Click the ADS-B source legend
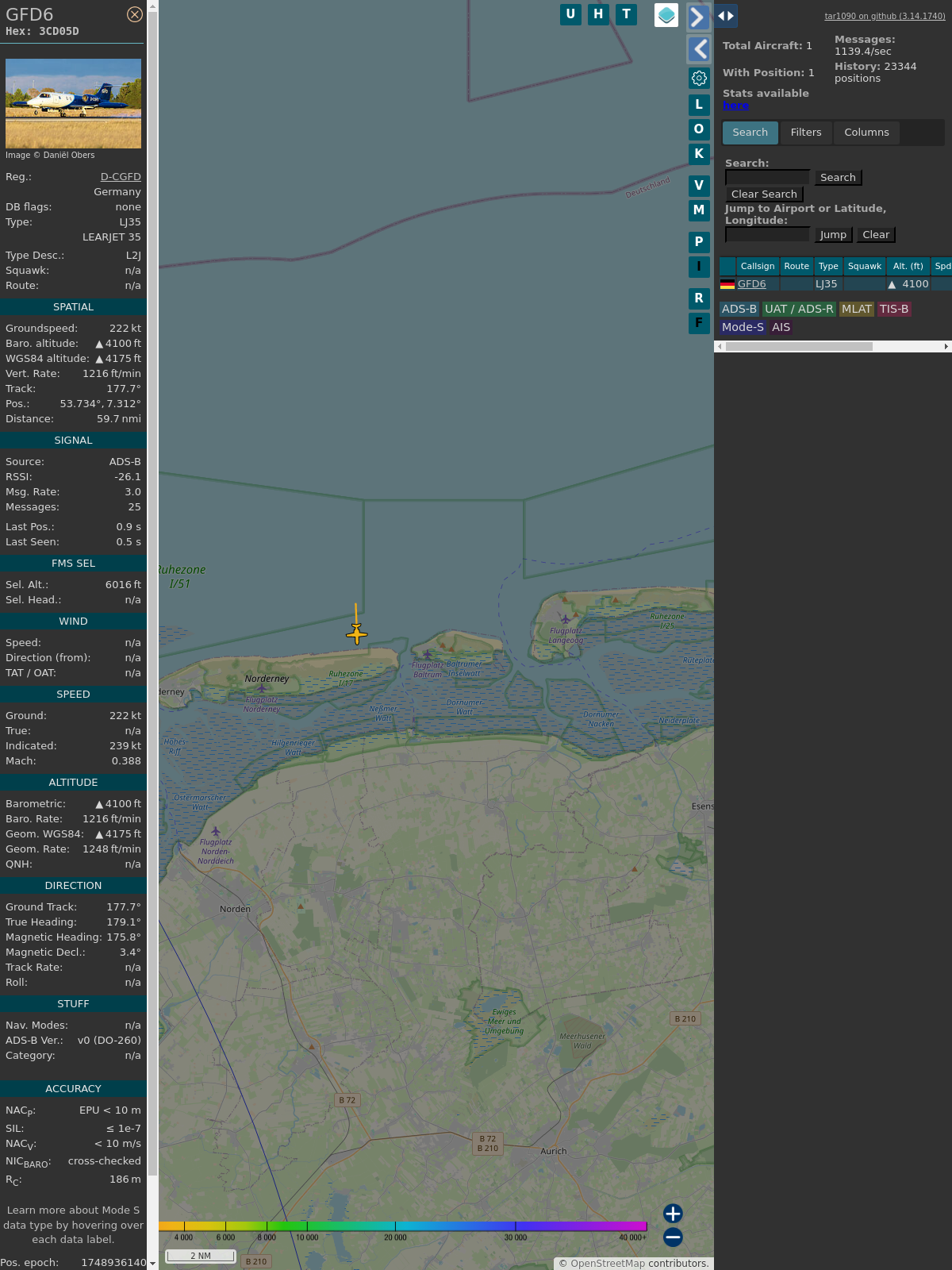 pos(739,310)
